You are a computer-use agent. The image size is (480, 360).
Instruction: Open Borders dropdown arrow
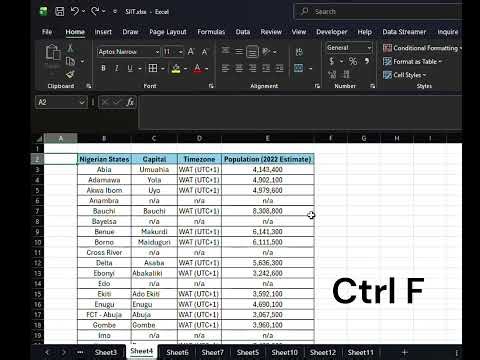coord(163,69)
